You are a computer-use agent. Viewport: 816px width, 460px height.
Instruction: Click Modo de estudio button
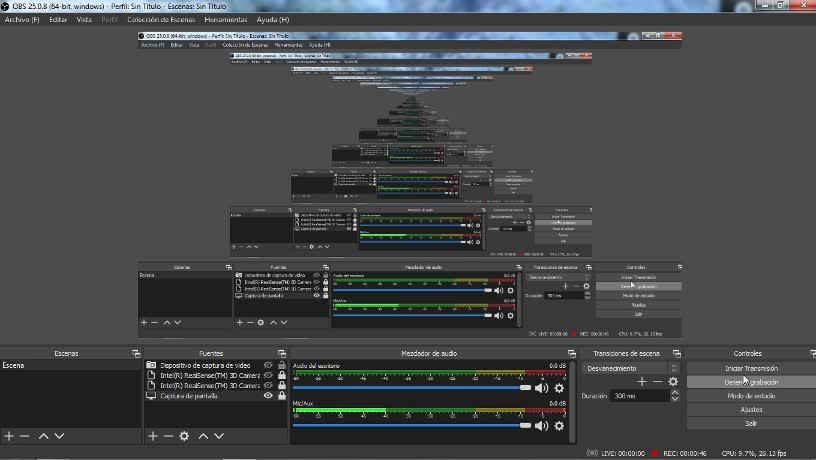(751, 396)
